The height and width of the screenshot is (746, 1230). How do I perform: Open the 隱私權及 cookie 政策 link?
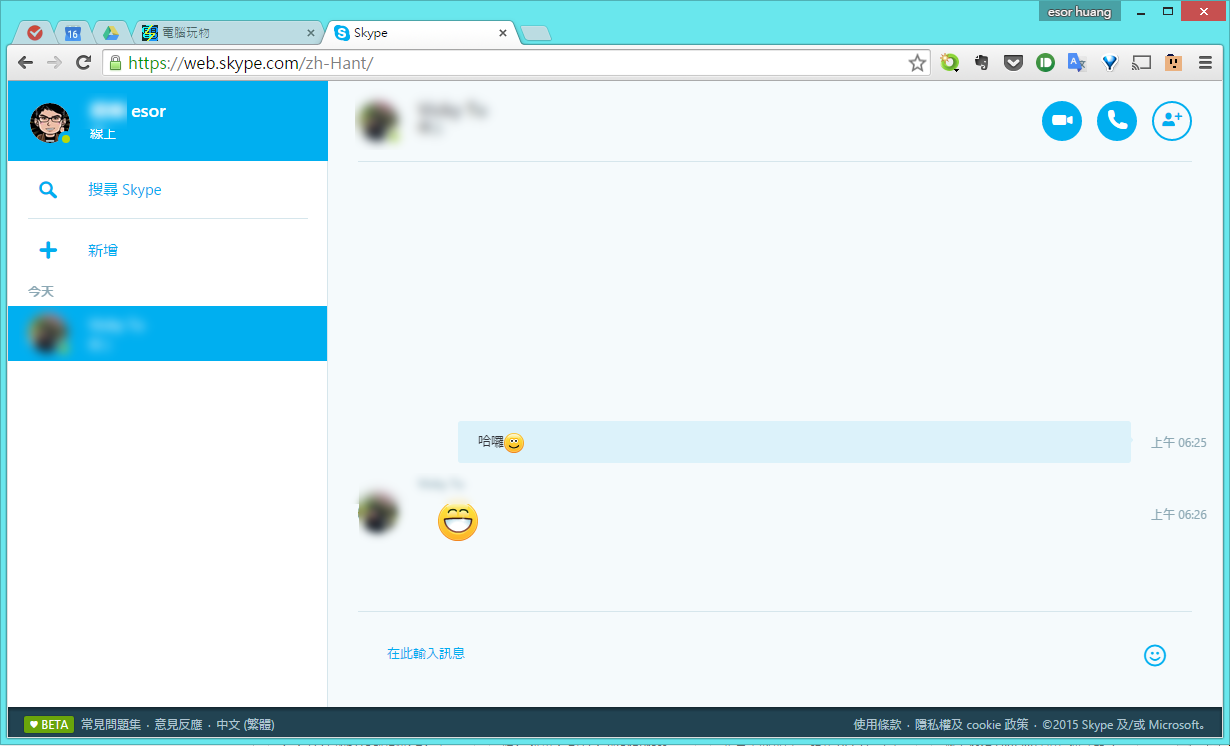971,725
